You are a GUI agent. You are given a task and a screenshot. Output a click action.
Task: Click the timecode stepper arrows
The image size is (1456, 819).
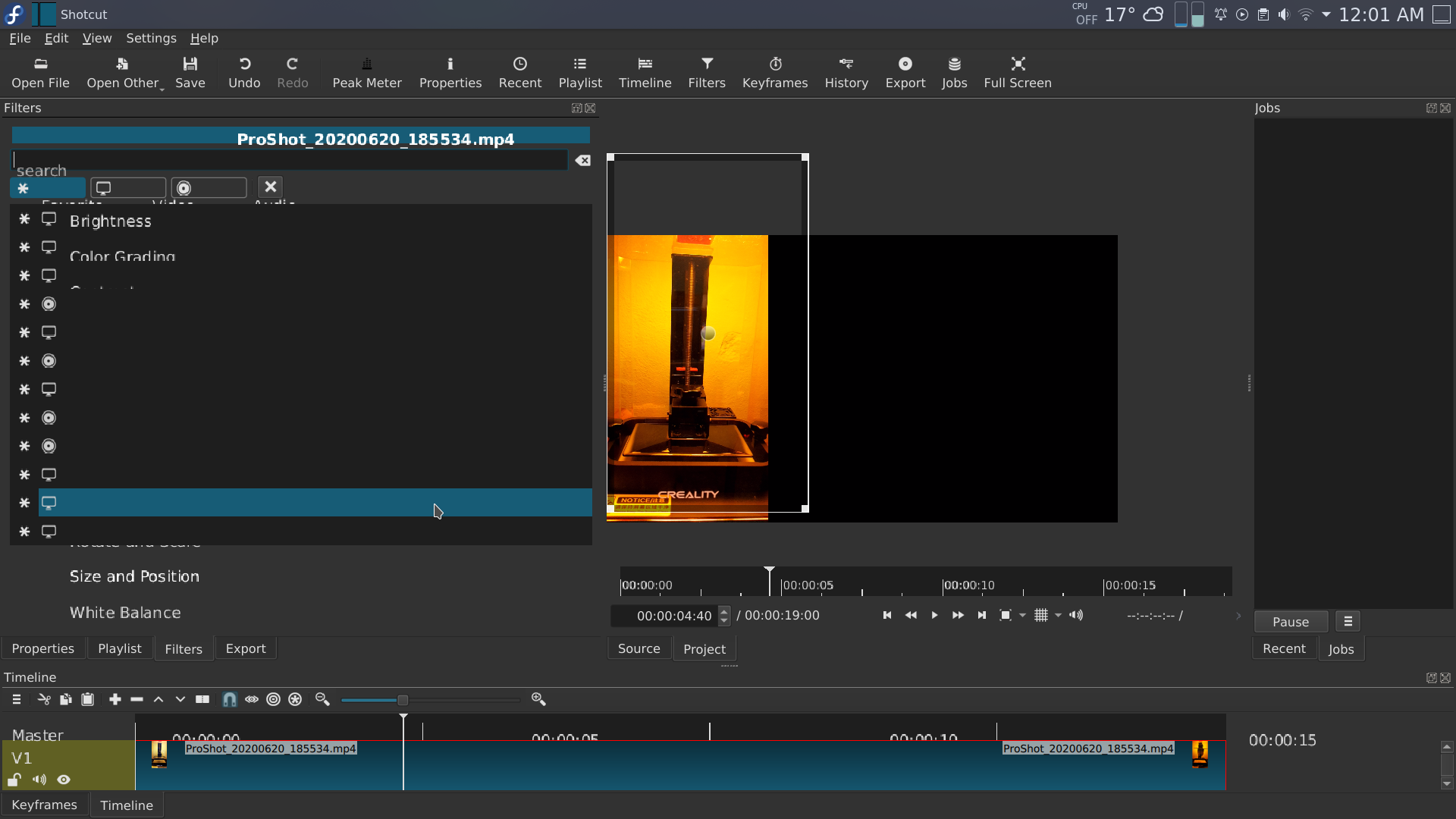[724, 616]
